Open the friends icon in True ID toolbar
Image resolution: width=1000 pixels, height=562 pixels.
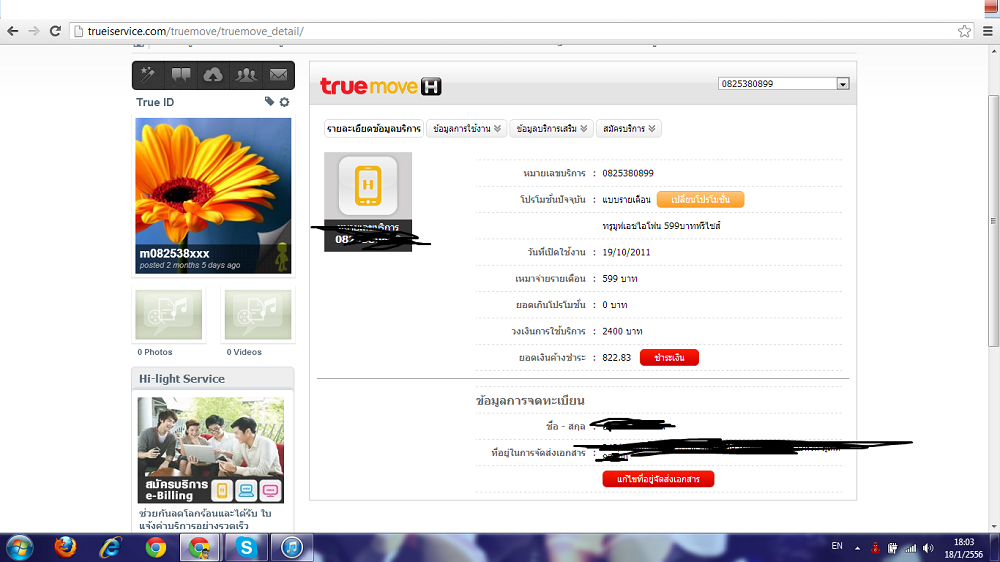pos(246,75)
